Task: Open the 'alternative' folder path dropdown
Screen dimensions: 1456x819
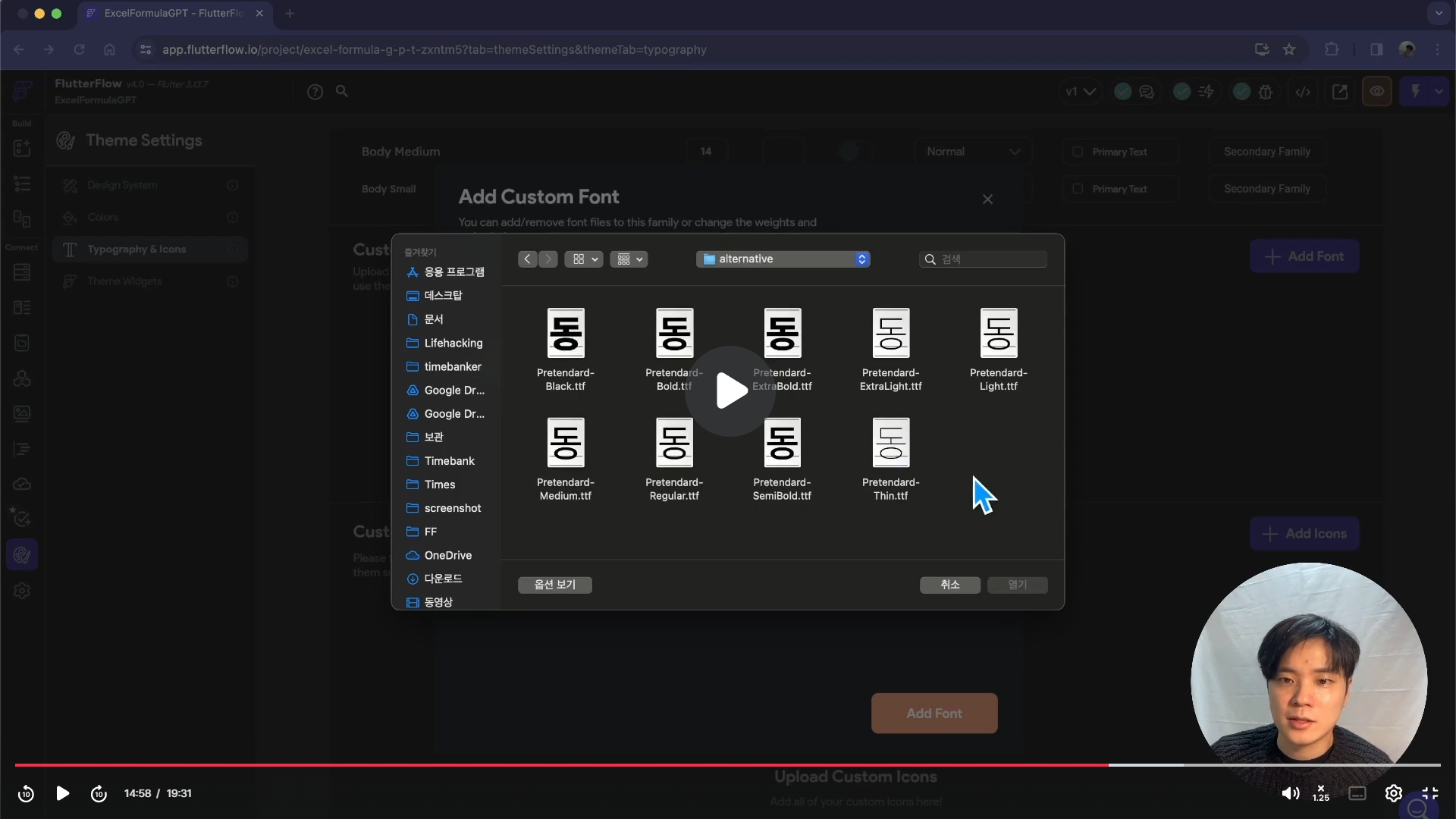Action: (x=783, y=259)
